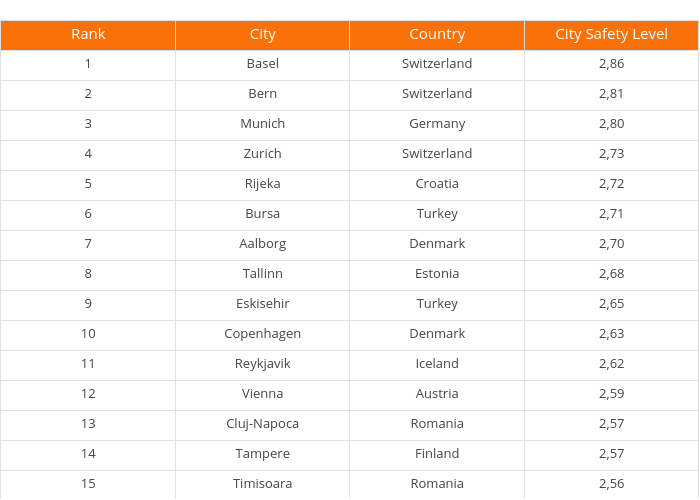Click the Tallinn city cell
This screenshot has height=500, width=700.
(262, 274)
